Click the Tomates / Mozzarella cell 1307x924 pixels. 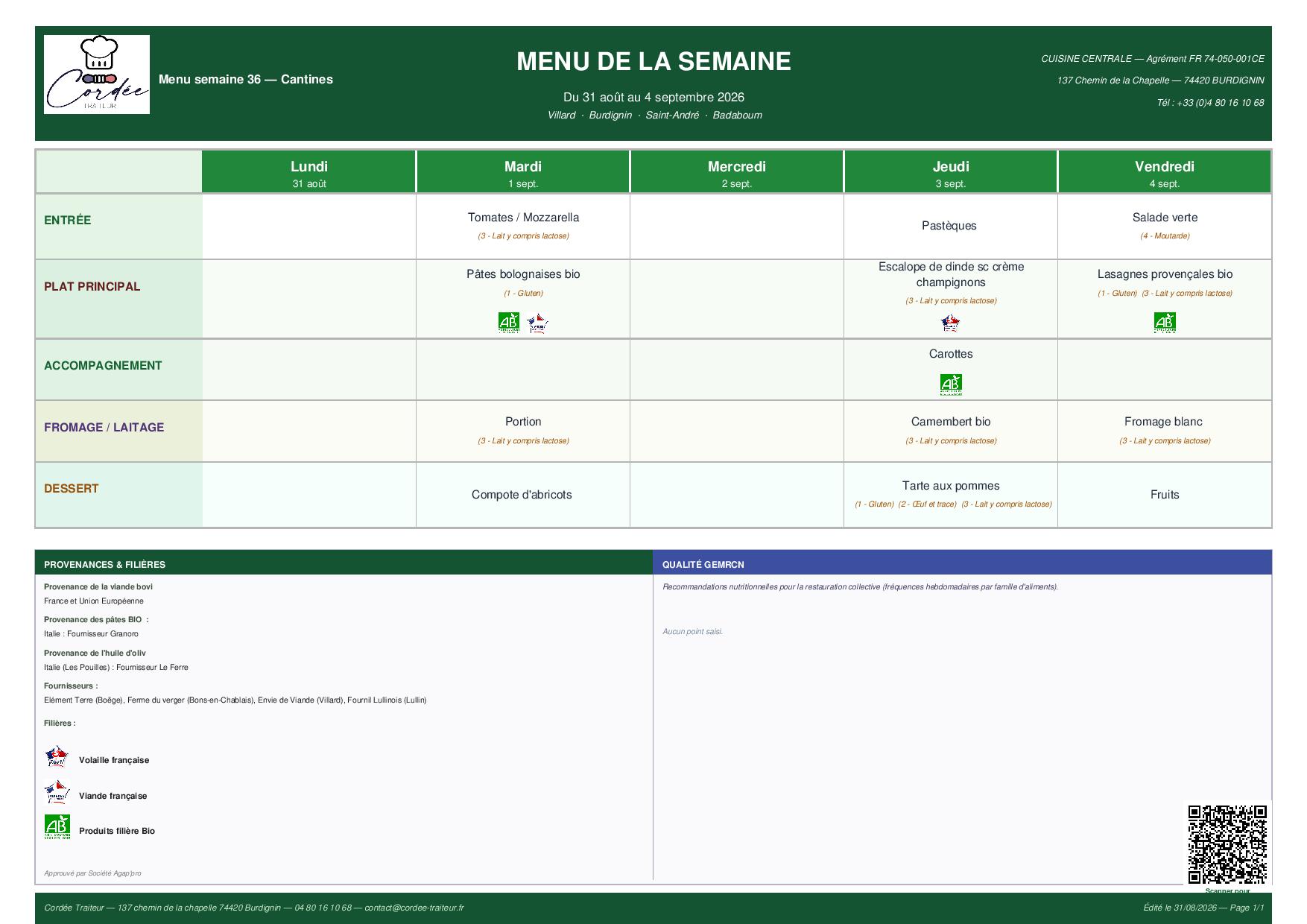click(x=523, y=226)
